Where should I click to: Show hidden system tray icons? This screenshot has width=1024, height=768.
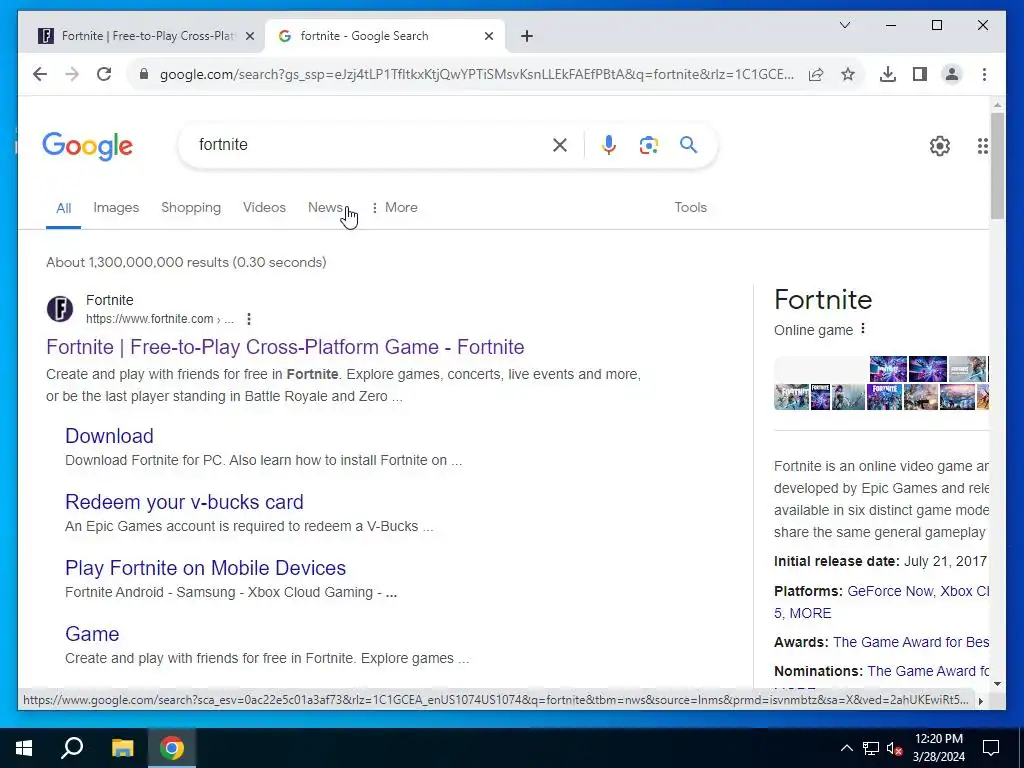pos(846,748)
